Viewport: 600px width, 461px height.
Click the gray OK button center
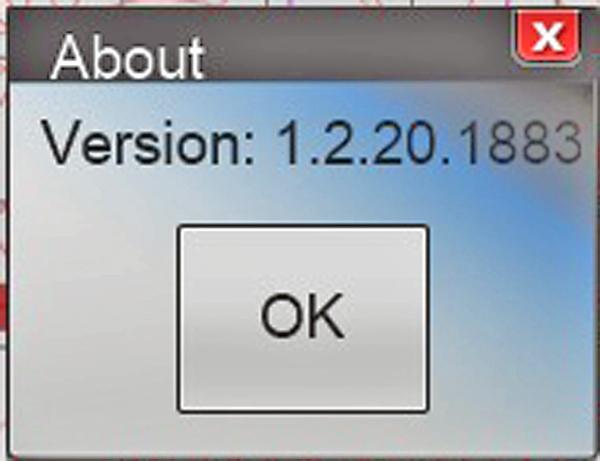[x=303, y=319]
